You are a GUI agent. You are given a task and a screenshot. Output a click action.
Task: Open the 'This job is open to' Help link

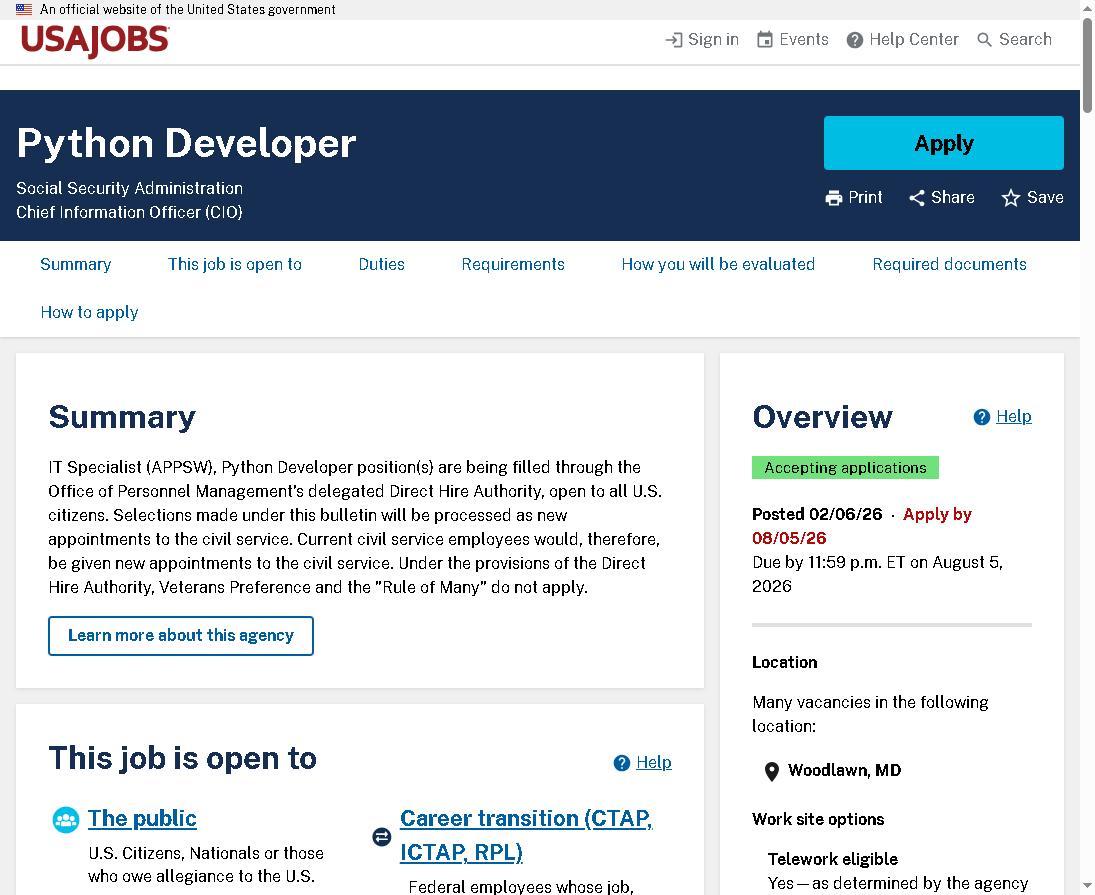654,762
